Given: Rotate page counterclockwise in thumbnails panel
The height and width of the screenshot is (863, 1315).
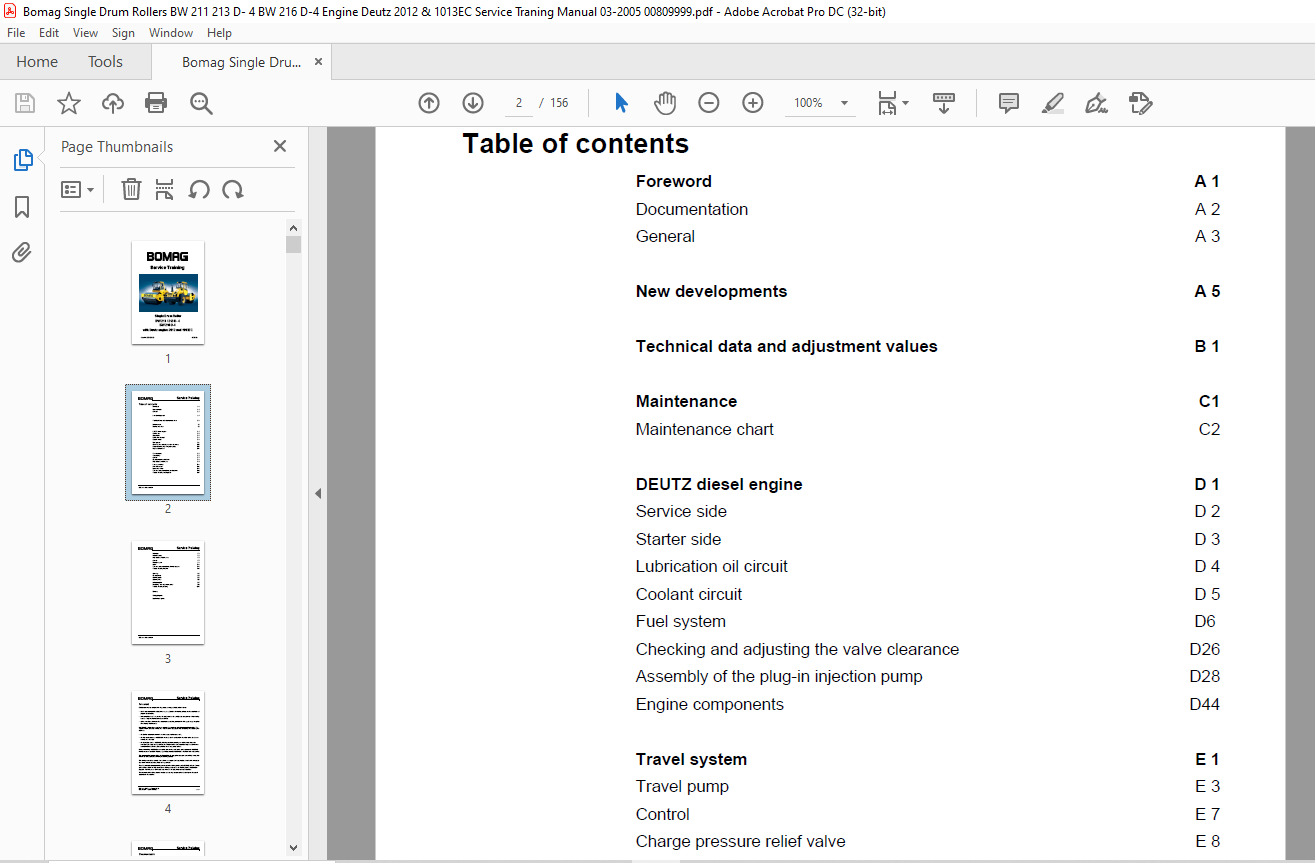Looking at the screenshot, I should coord(199,189).
